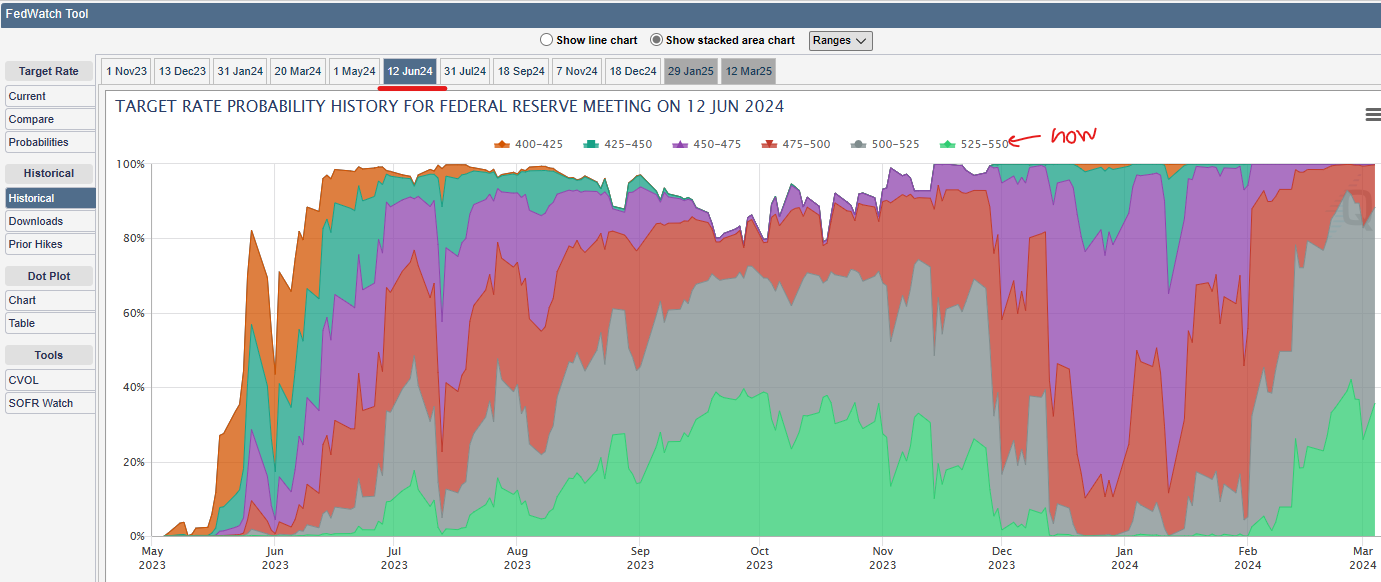The width and height of the screenshot is (1381, 582).
Task: Select the Show line chart radio button
Action: pyautogui.click(x=546, y=40)
